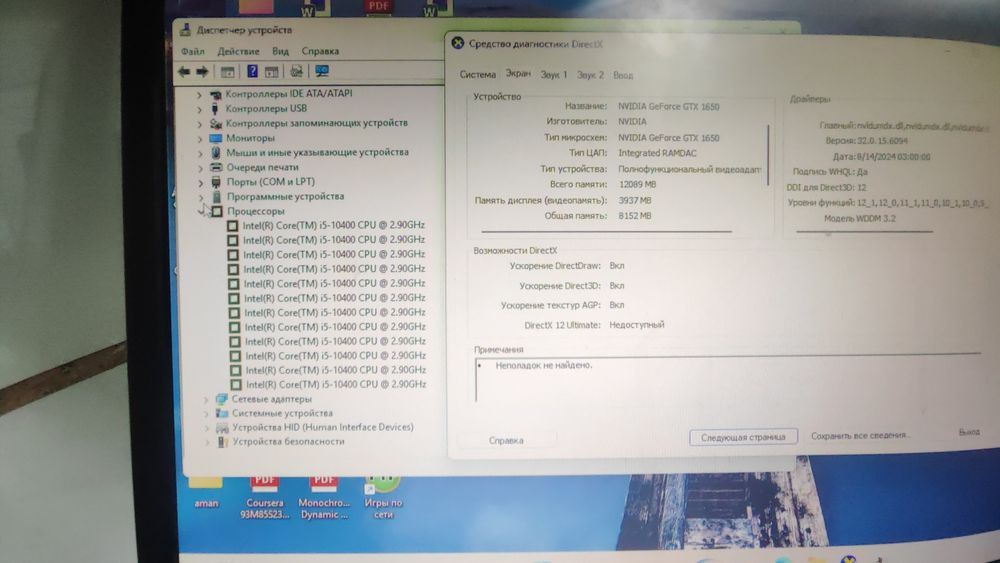Click the Forward arrow in Device Manager toolbar
Viewport: 1000px width, 563px height.
pyautogui.click(x=202, y=71)
